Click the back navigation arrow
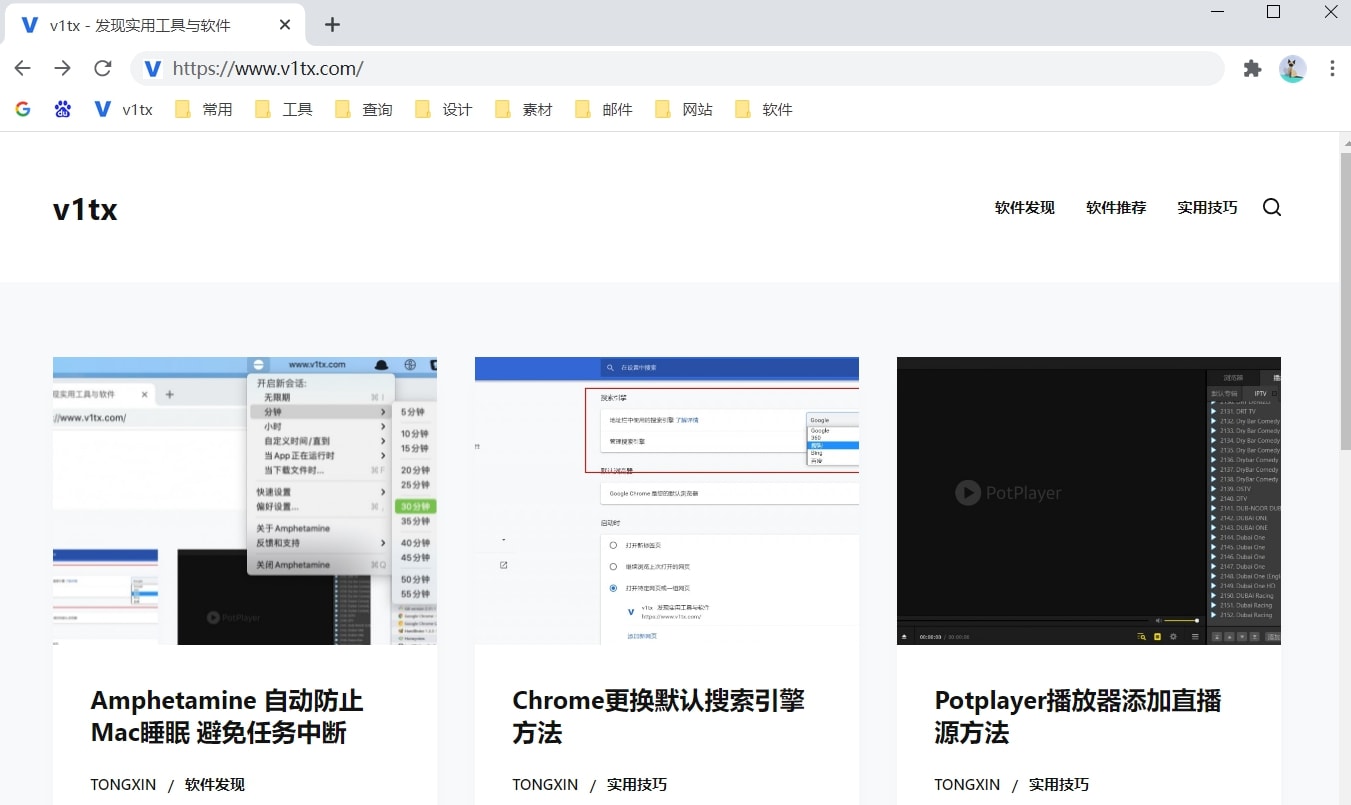The height and width of the screenshot is (805, 1351). [22, 68]
